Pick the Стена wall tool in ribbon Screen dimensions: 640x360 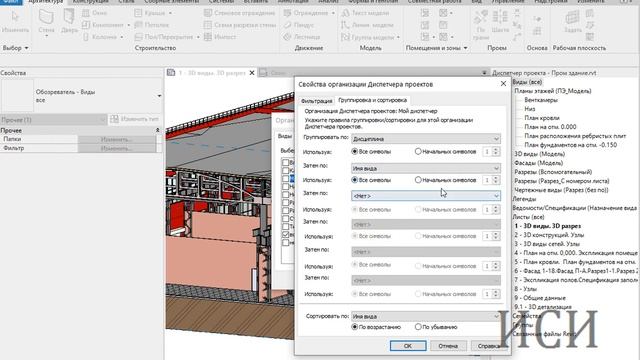tap(46, 22)
